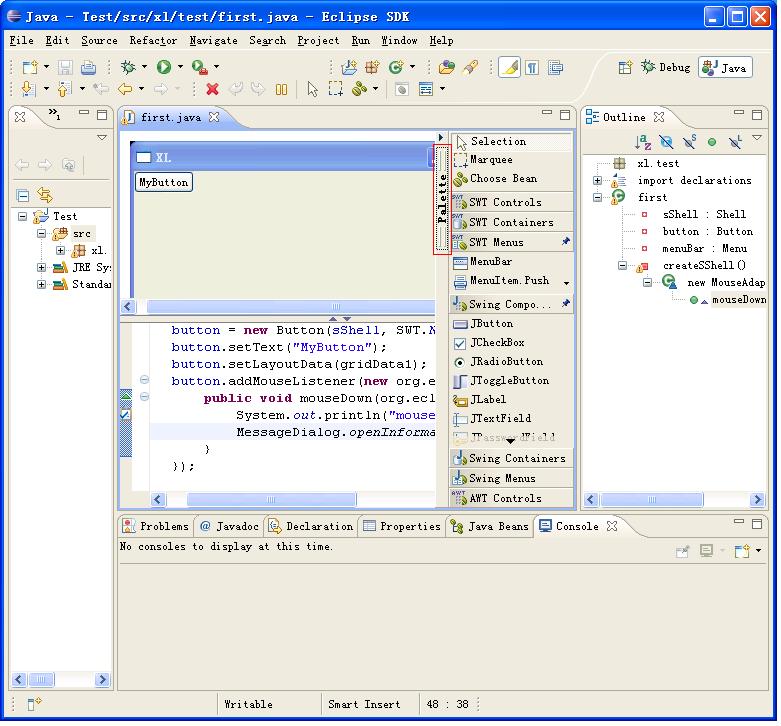
Task: Select sShell : Shell field in Outline
Action: click(704, 215)
